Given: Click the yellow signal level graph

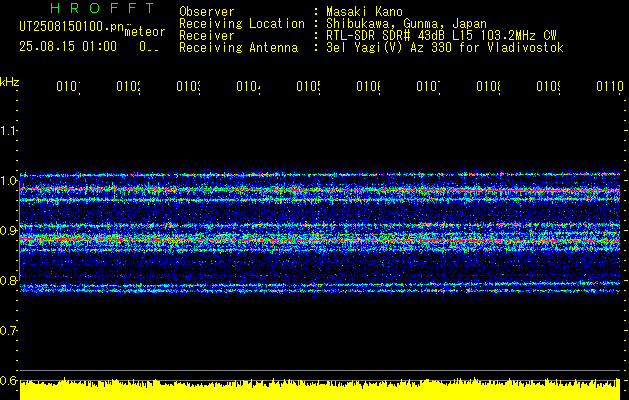Looking at the screenshot, I should (x=320, y=389).
